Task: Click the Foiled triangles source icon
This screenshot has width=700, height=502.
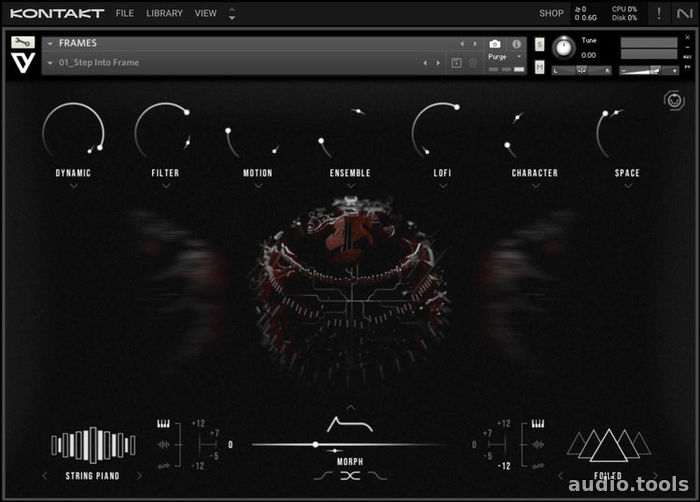Action: pyautogui.click(x=608, y=445)
